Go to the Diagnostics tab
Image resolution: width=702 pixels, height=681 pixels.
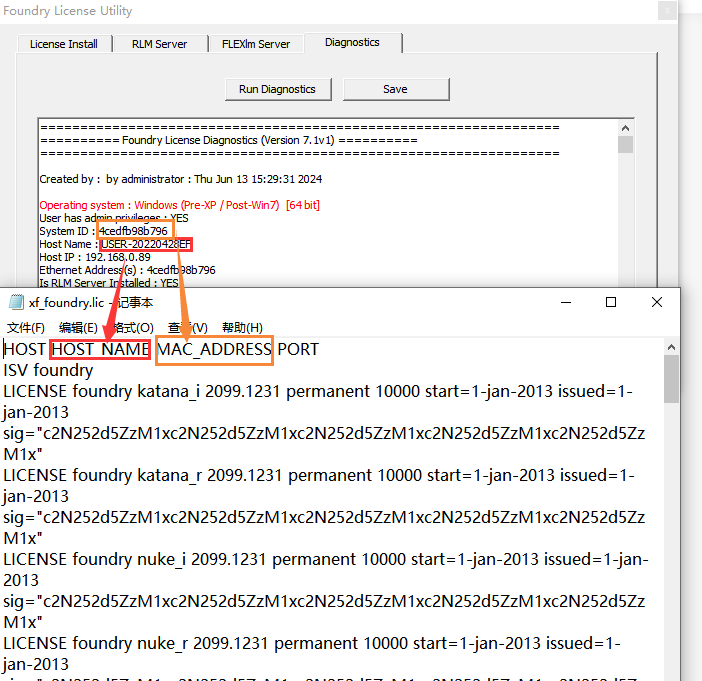(x=352, y=43)
